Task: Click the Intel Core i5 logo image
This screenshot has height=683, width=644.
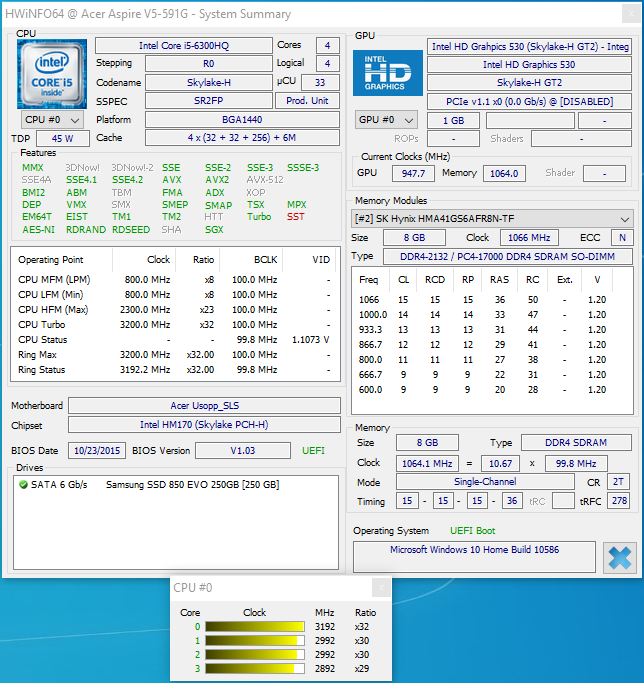Action: pyautogui.click(x=52, y=74)
